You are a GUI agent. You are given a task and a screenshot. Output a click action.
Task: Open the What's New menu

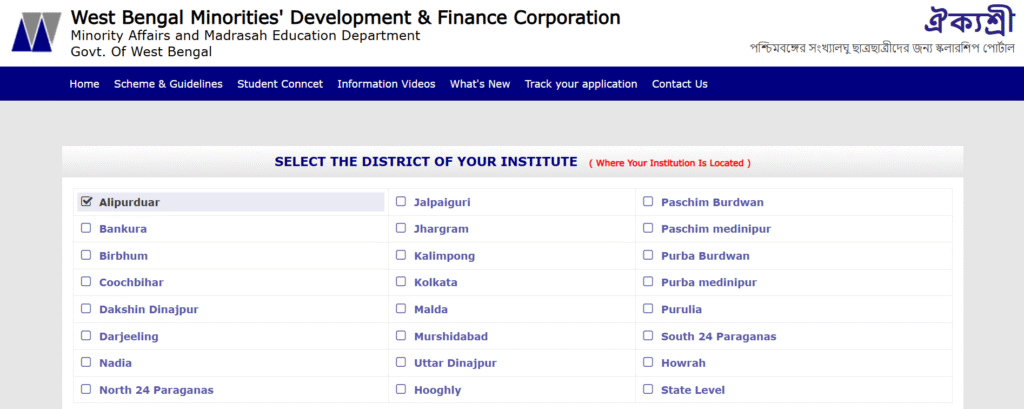(480, 84)
